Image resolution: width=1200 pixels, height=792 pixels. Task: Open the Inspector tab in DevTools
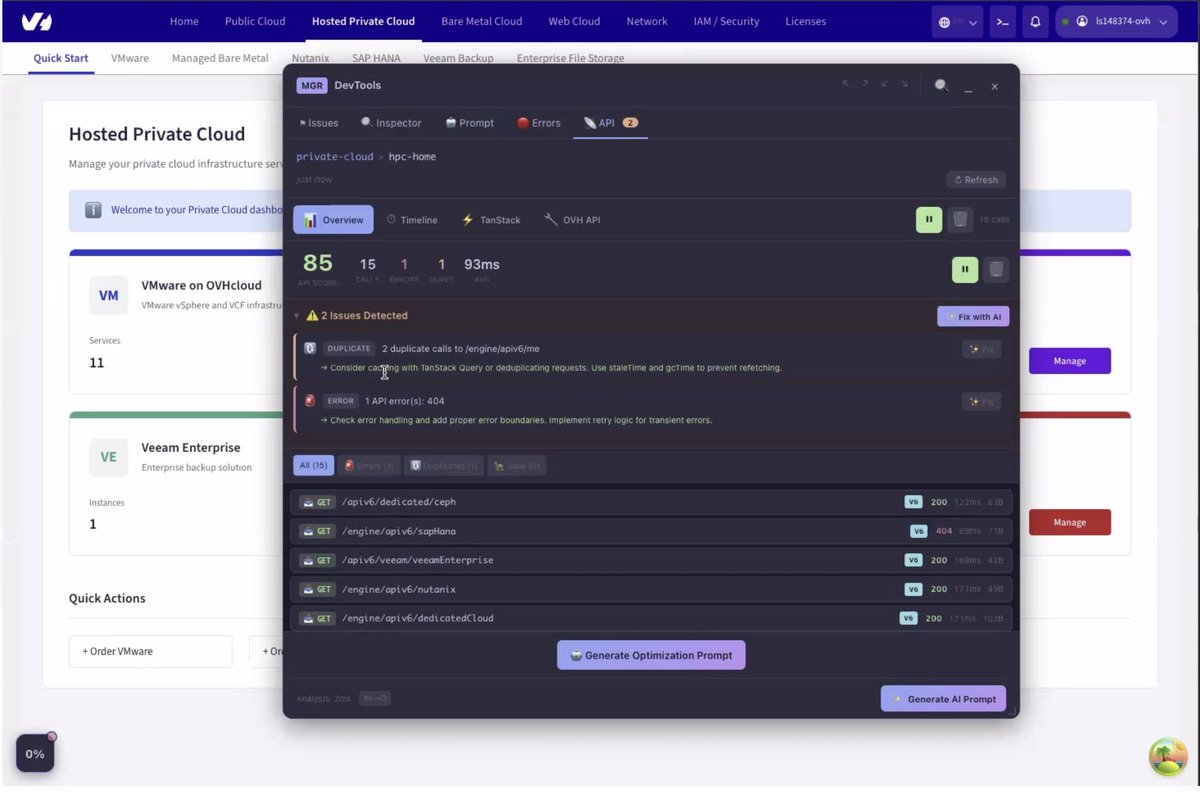pyautogui.click(x=391, y=123)
